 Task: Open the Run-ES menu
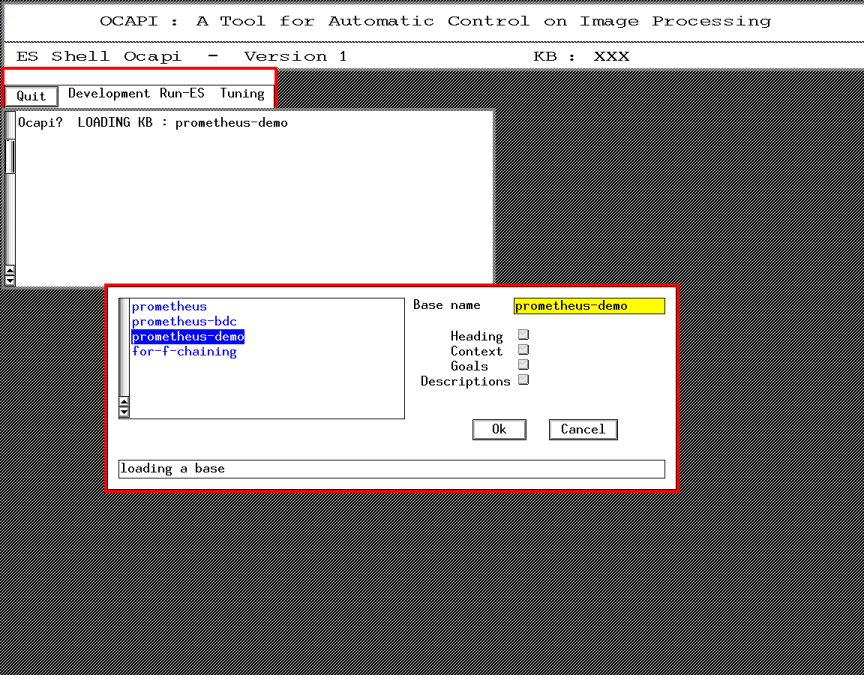click(x=182, y=94)
